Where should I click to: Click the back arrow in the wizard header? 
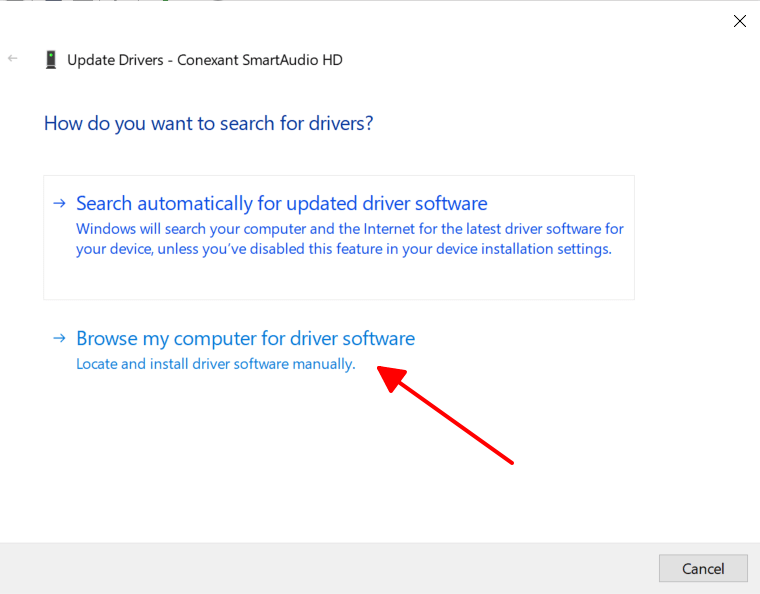[x=13, y=59]
